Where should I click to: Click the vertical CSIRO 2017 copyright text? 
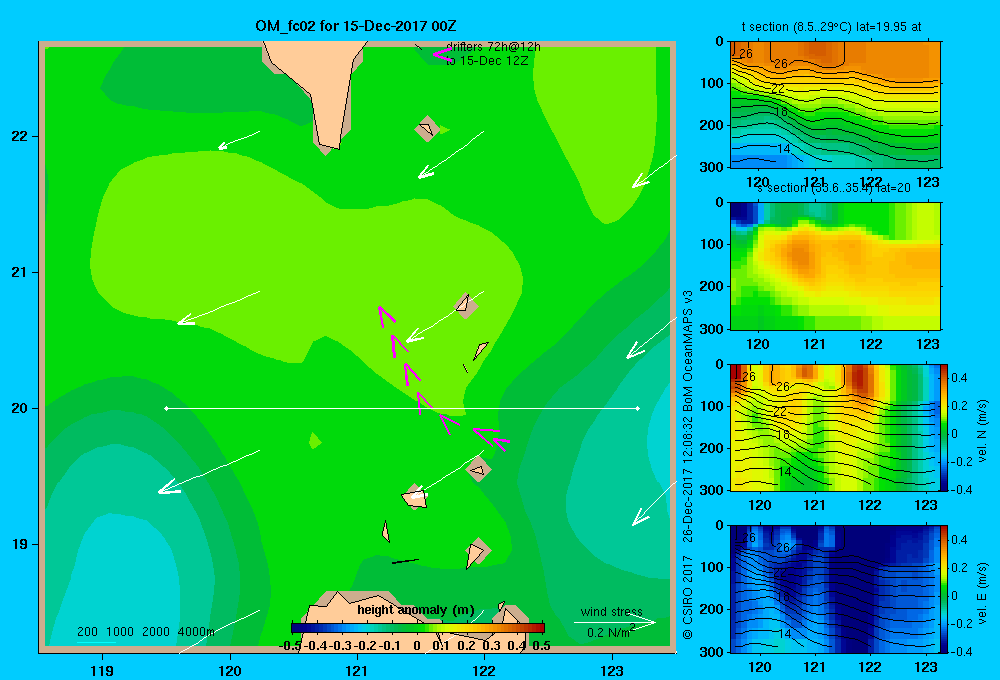click(x=687, y=596)
